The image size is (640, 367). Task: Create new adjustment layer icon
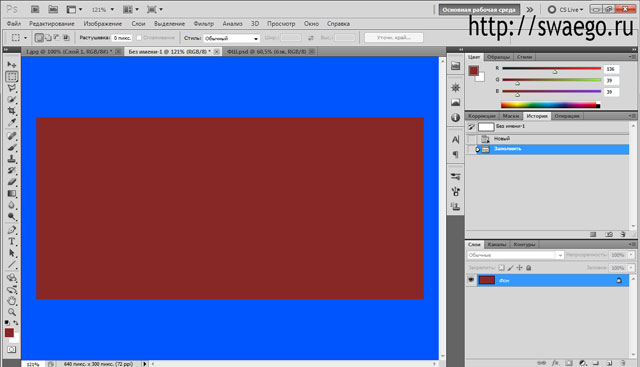[582, 363]
